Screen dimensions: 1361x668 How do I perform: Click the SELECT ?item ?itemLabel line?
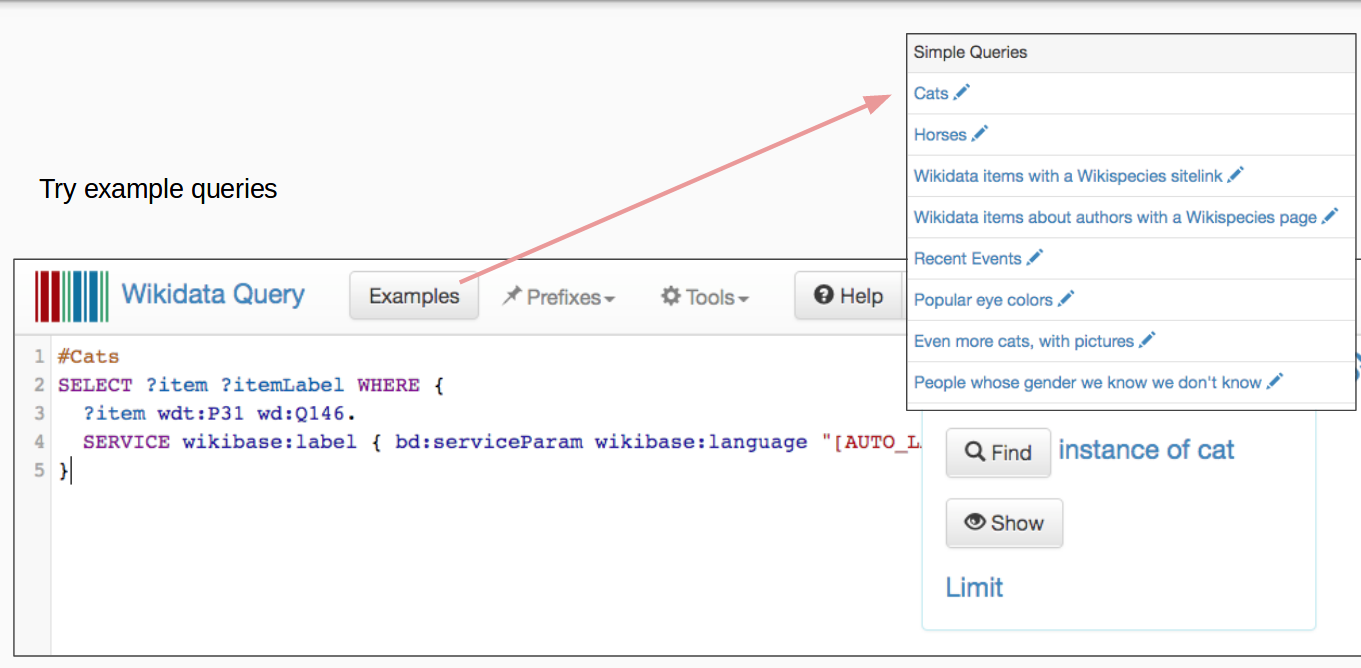pyautogui.click(x=250, y=385)
